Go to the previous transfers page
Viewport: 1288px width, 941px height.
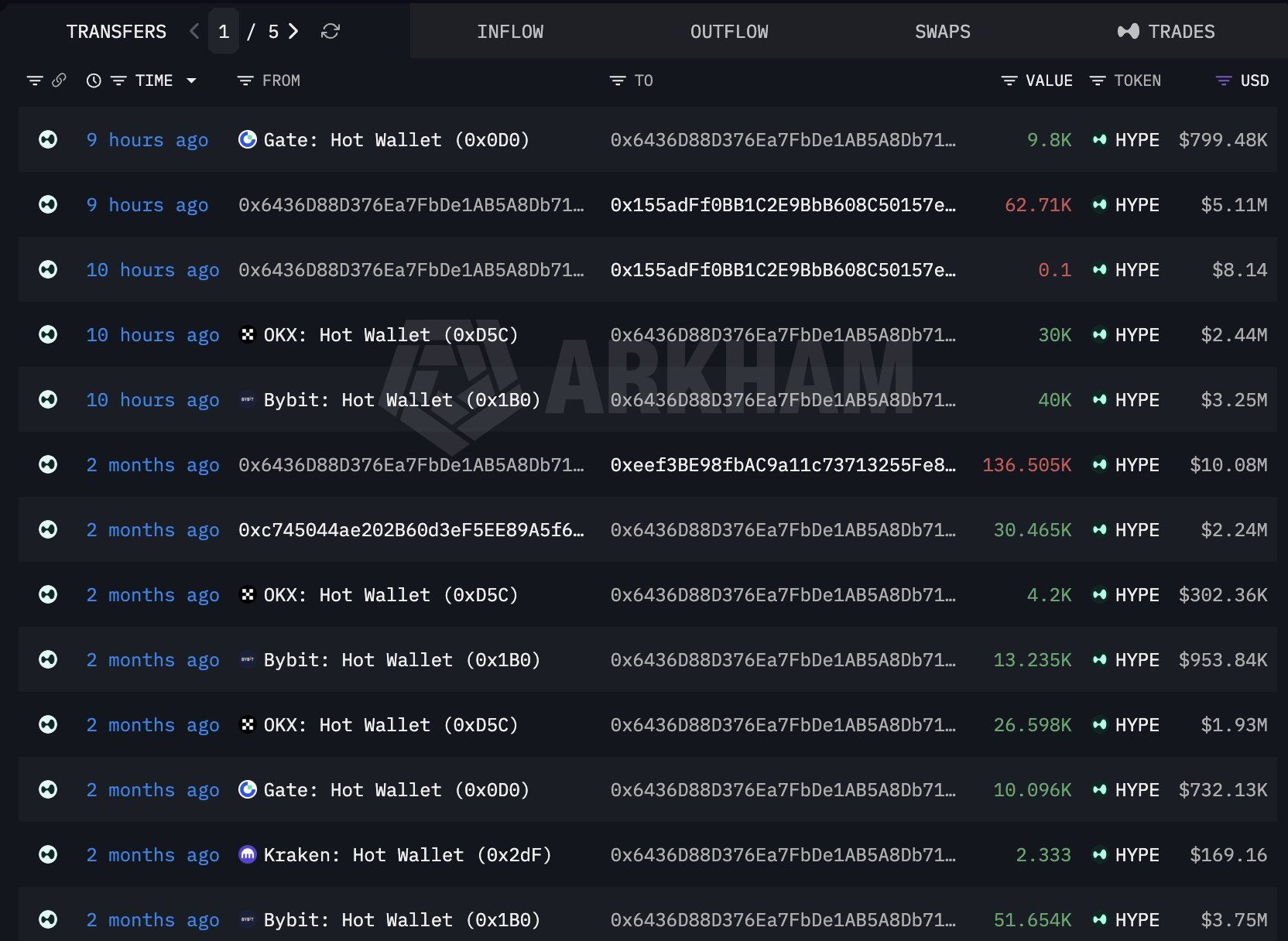(x=194, y=31)
